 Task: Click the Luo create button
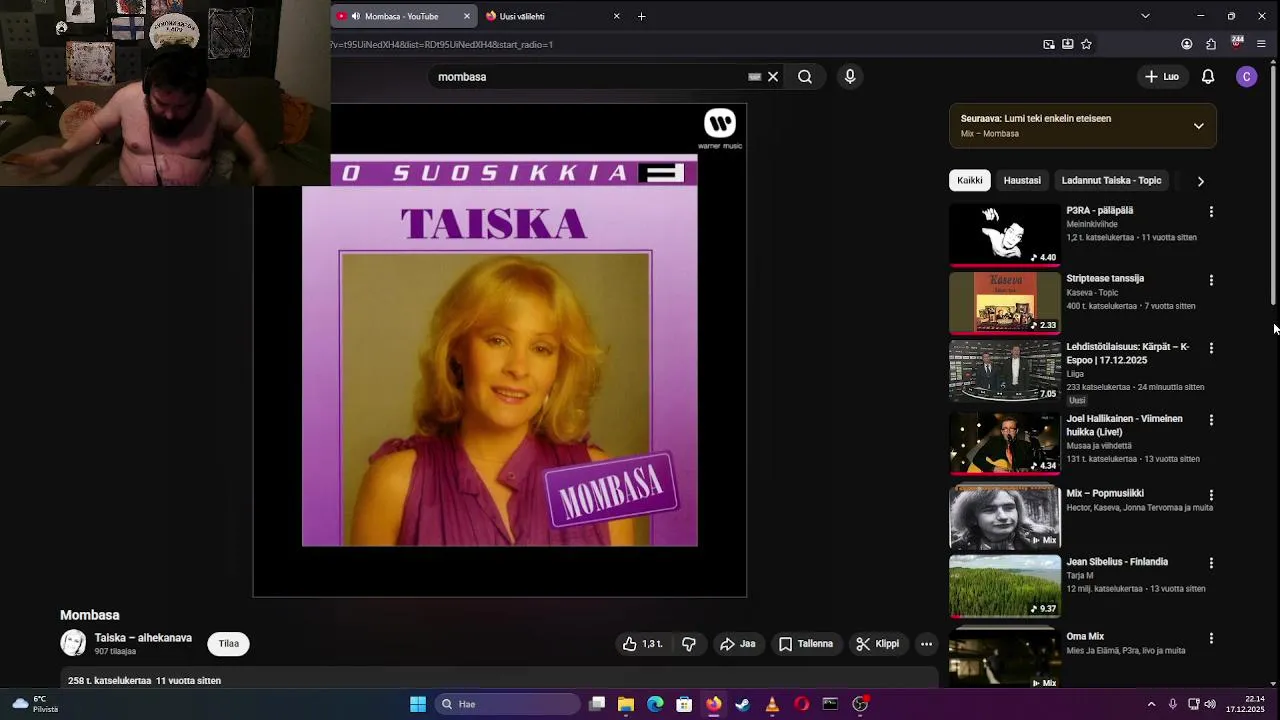(1162, 77)
